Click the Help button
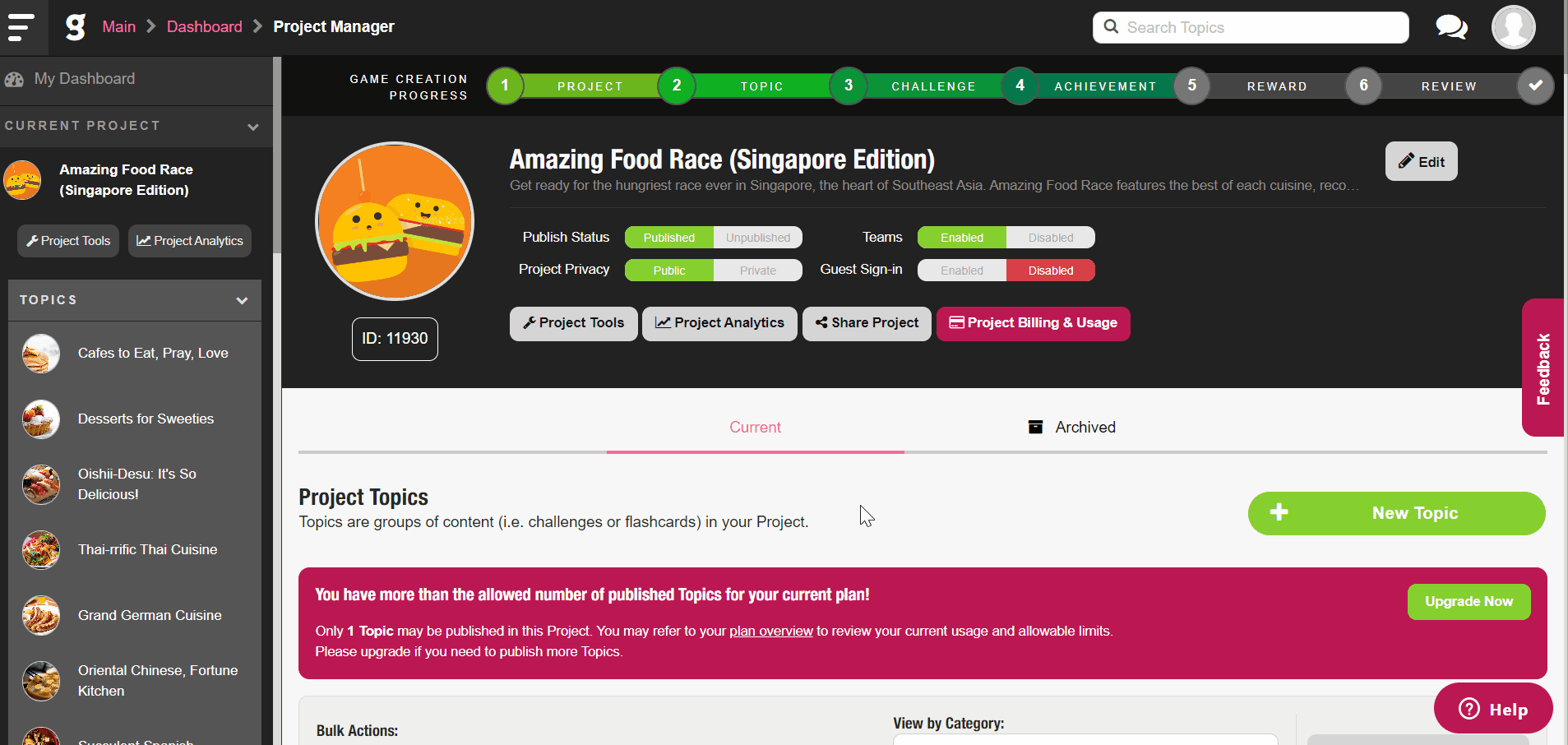 pyautogui.click(x=1493, y=708)
